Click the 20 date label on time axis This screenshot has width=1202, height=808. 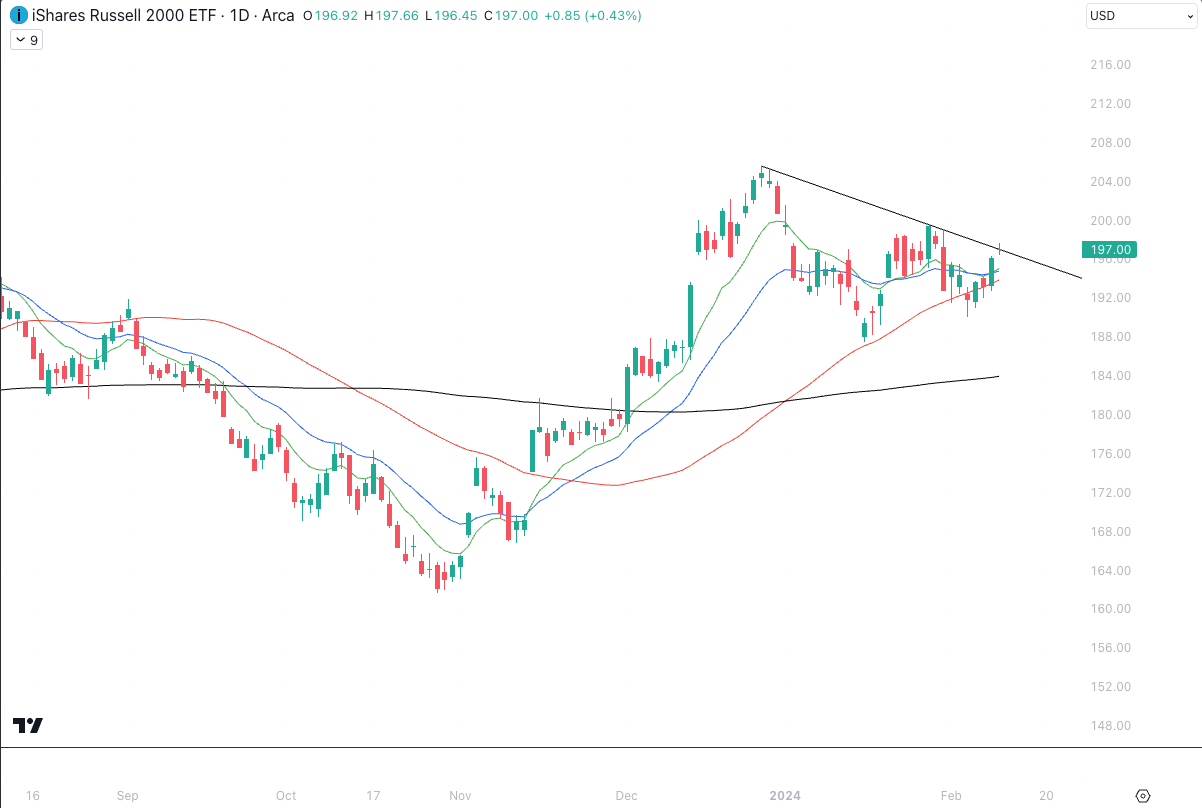tap(1046, 796)
